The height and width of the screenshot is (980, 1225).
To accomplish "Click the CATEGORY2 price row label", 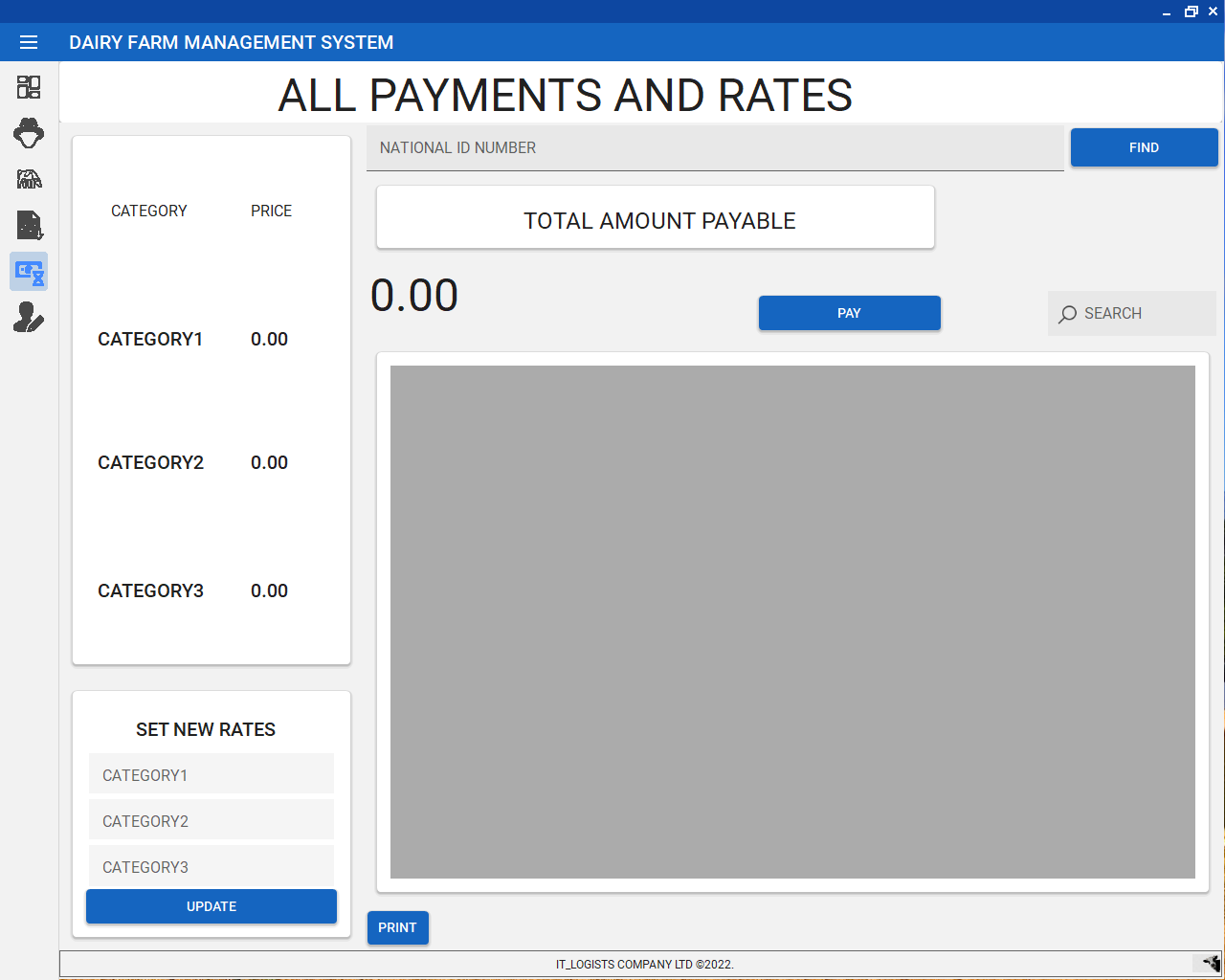I will (x=150, y=462).
